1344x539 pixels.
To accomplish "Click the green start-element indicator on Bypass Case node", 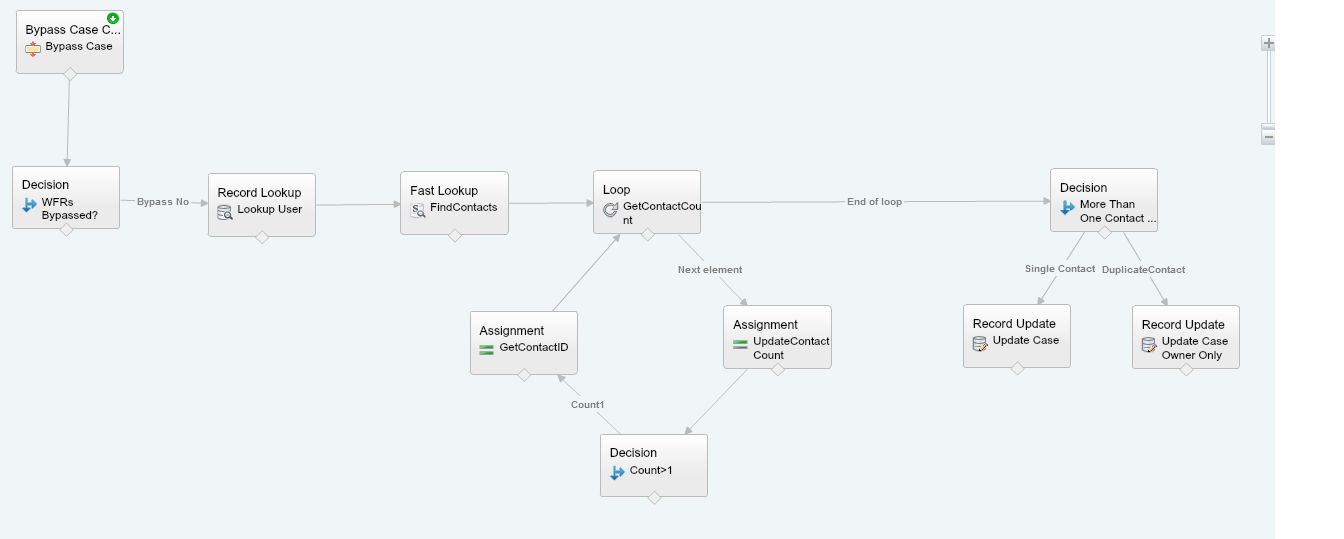I will [x=114, y=18].
